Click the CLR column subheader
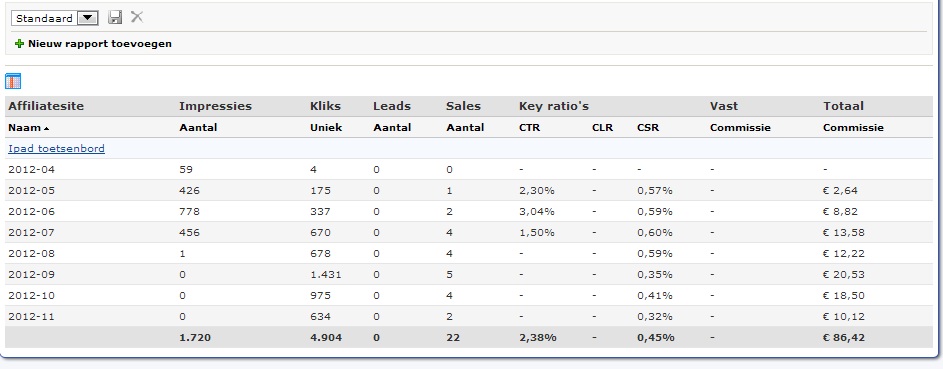943x369 pixels. click(603, 127)
